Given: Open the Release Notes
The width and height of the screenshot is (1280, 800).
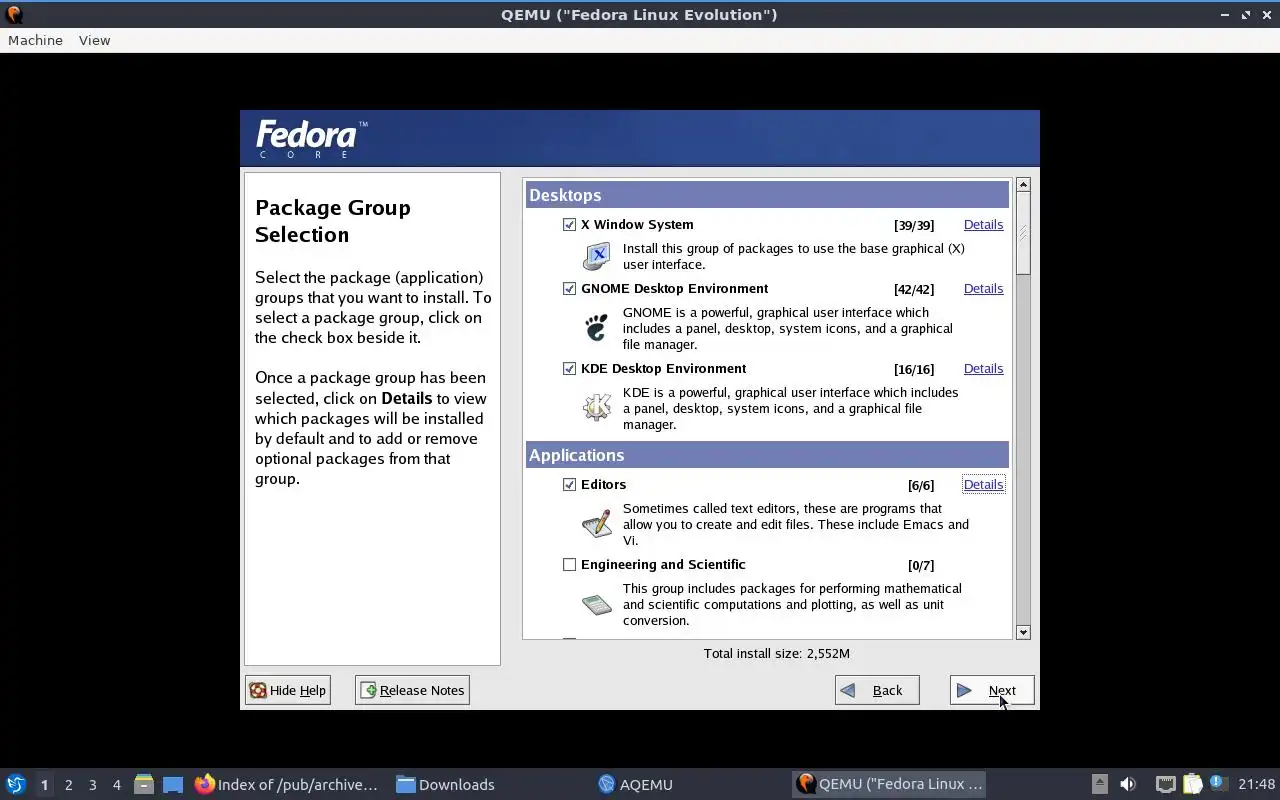Looking at the screenshot, I should point(412,690).
